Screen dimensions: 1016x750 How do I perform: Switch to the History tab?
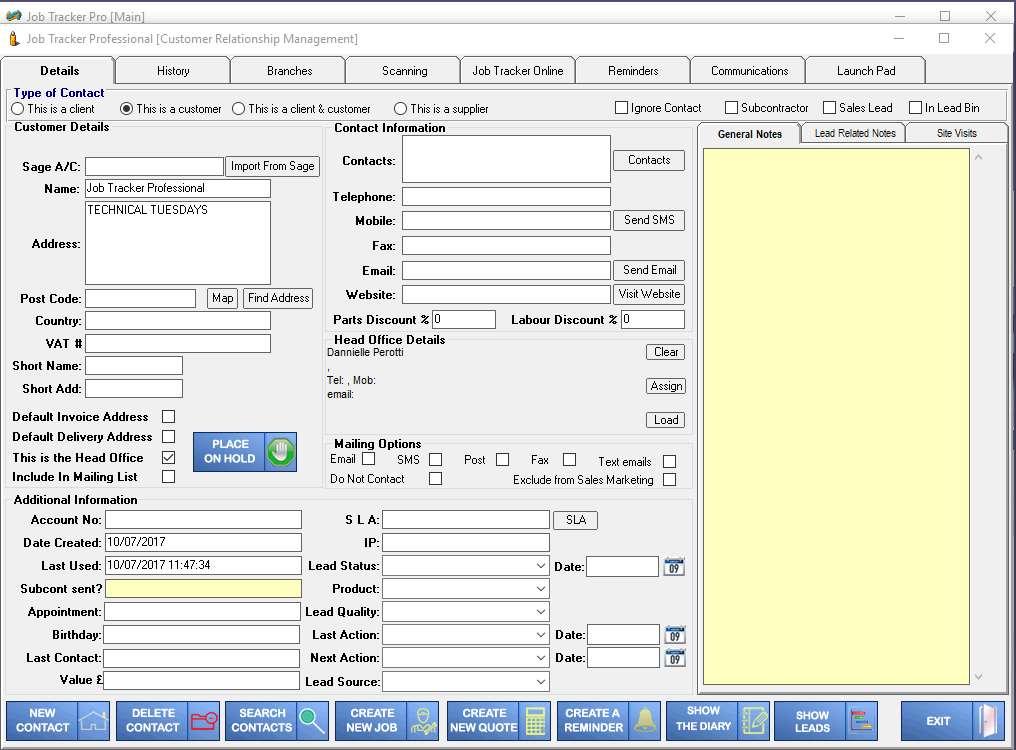tap(173, 71)
